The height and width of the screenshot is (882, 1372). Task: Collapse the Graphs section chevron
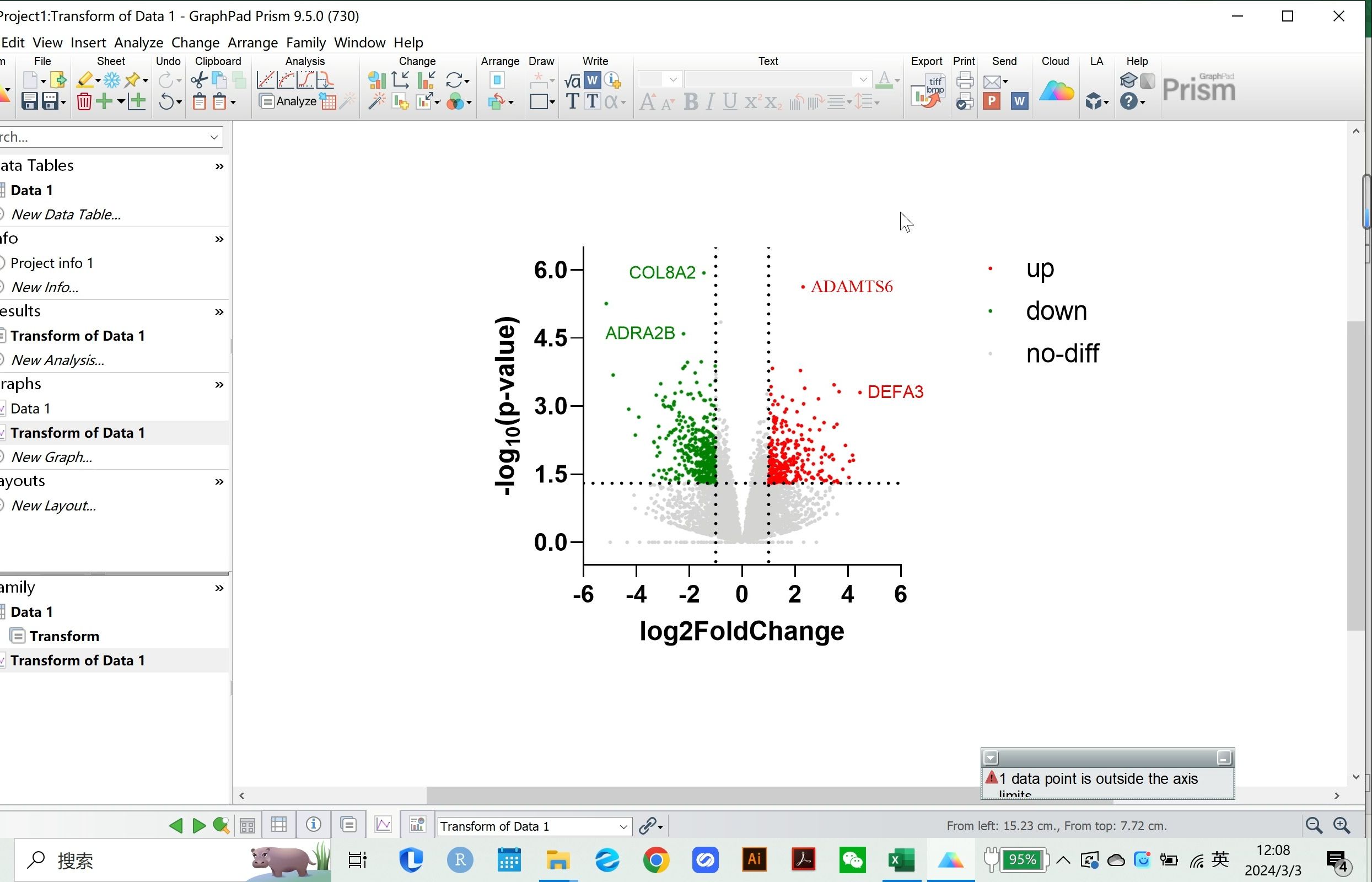[219, 385]
